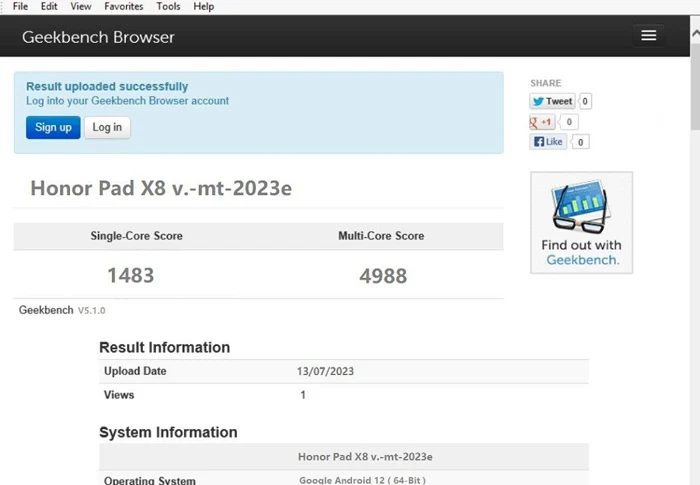Viewport: 700px width, 485px height.
Task: Click the SHARE label
Action: [x=546, y=83]
